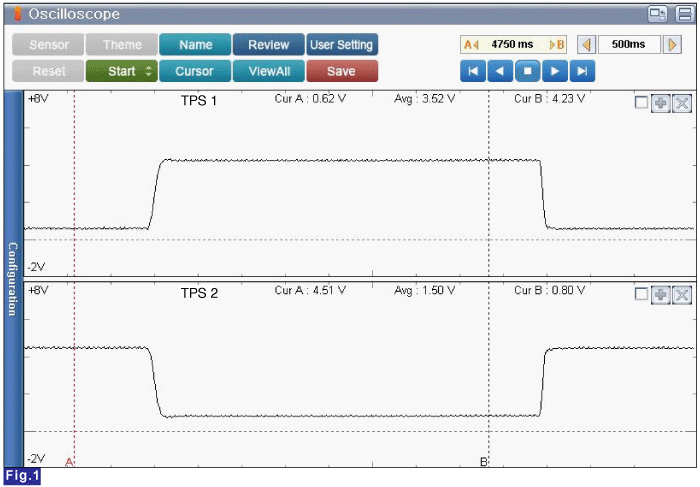The height and width of the screenshot is (487, 700).
Task: Step backward in the recording
Action: pos(500,71)
